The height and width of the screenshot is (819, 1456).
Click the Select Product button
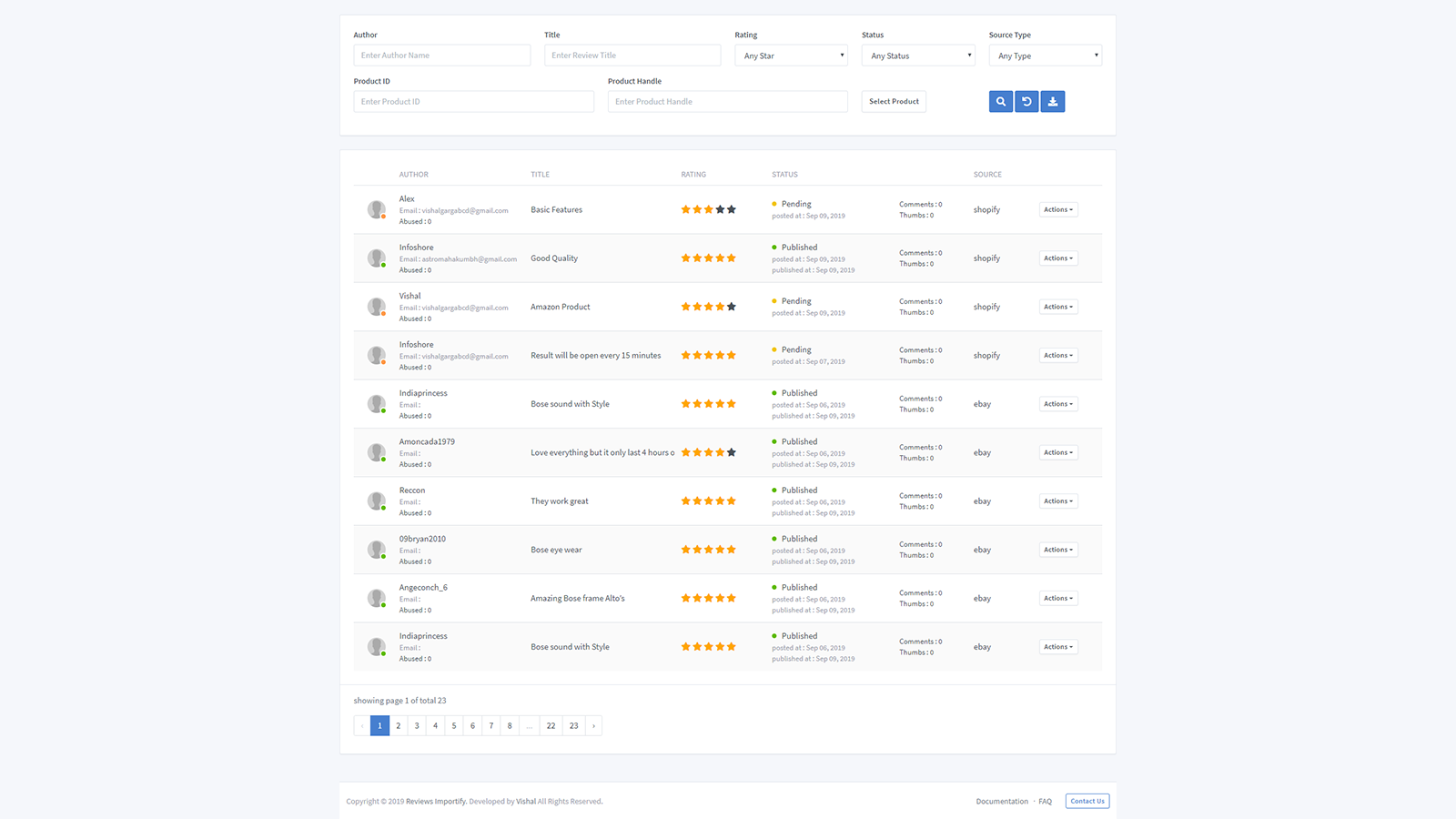coord(893,101)
